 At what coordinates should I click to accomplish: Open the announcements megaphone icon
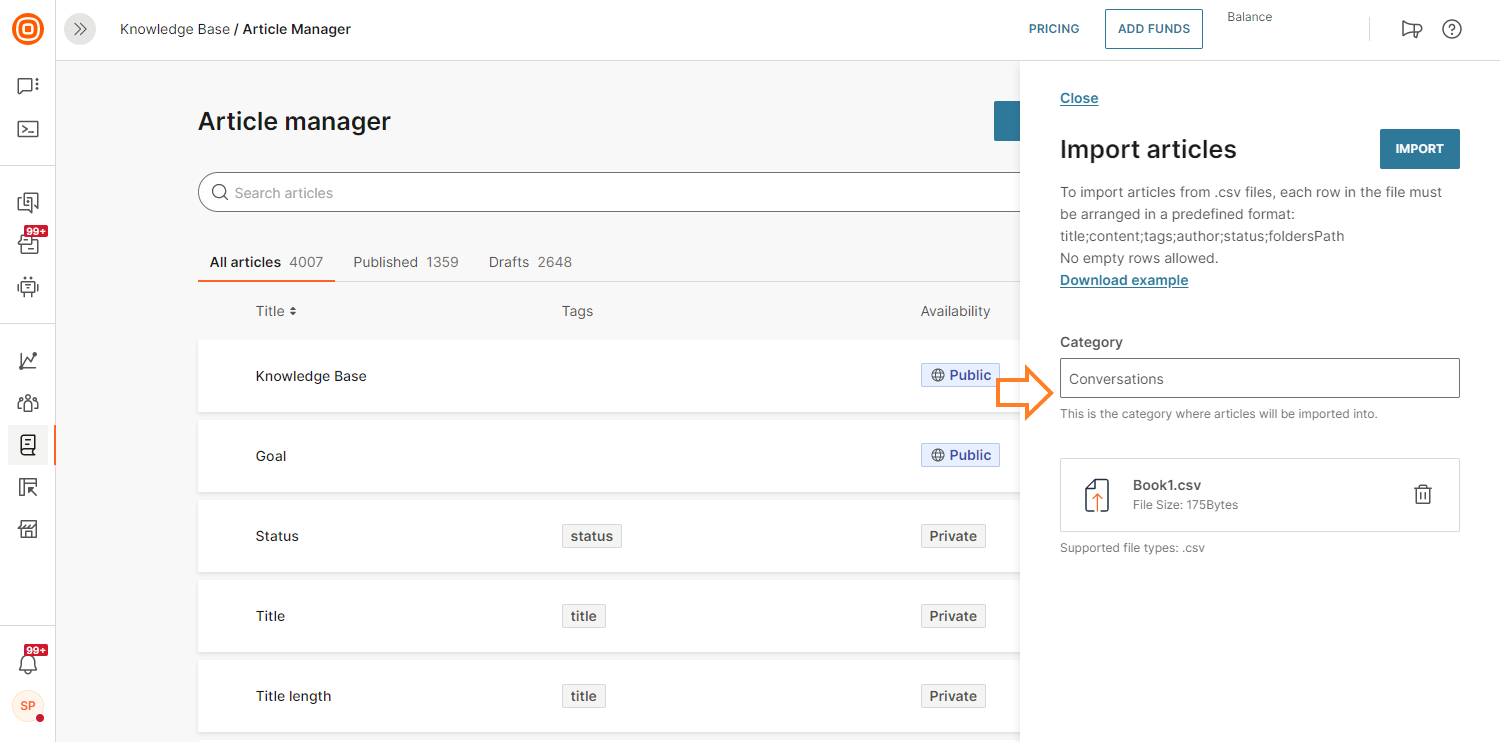[1411, 29]
